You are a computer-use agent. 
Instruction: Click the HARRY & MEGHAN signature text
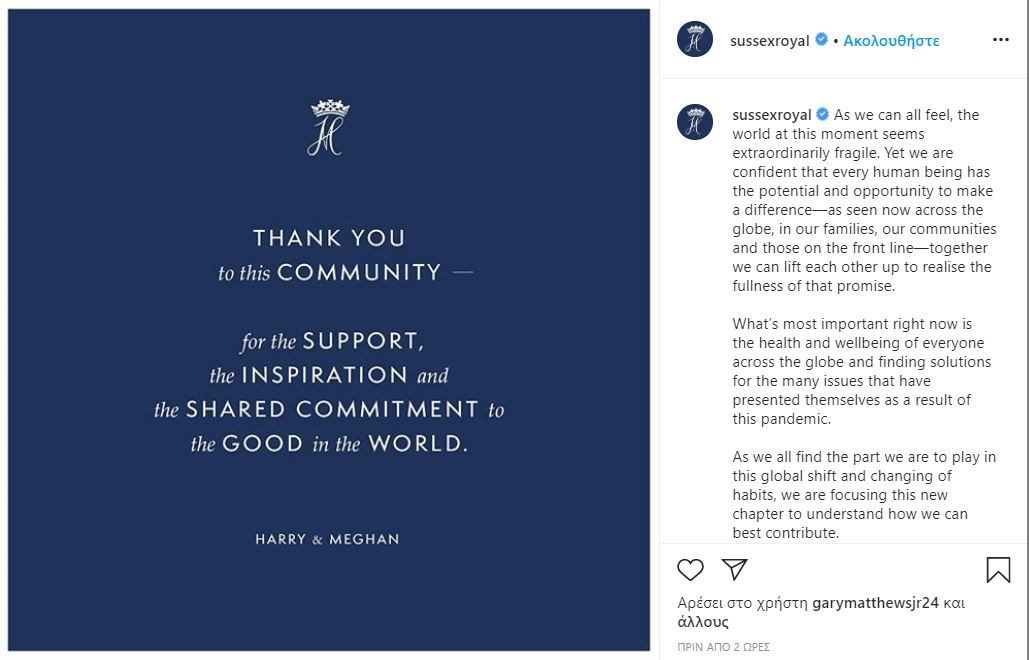[327, 539]
